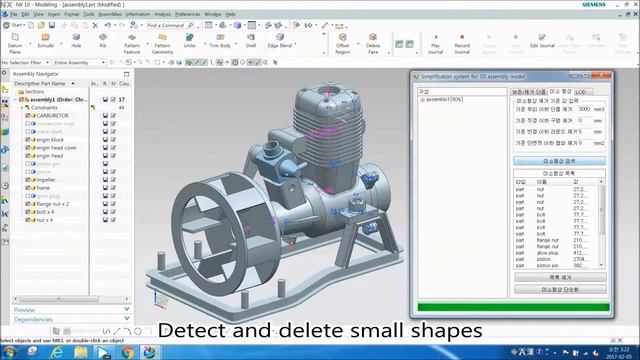Select the Trim Body tool
The image size is (640, 360).
coord(220,41)
